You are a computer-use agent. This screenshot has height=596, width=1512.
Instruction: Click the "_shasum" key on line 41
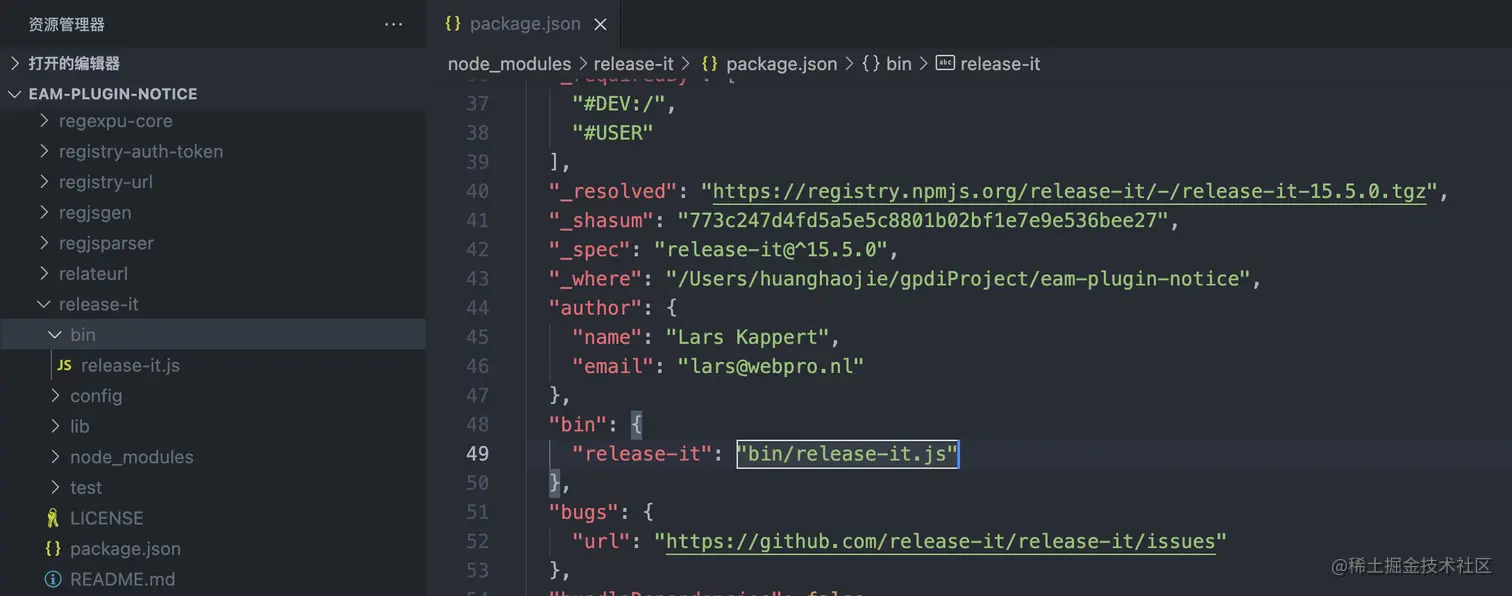pos(600,220)
